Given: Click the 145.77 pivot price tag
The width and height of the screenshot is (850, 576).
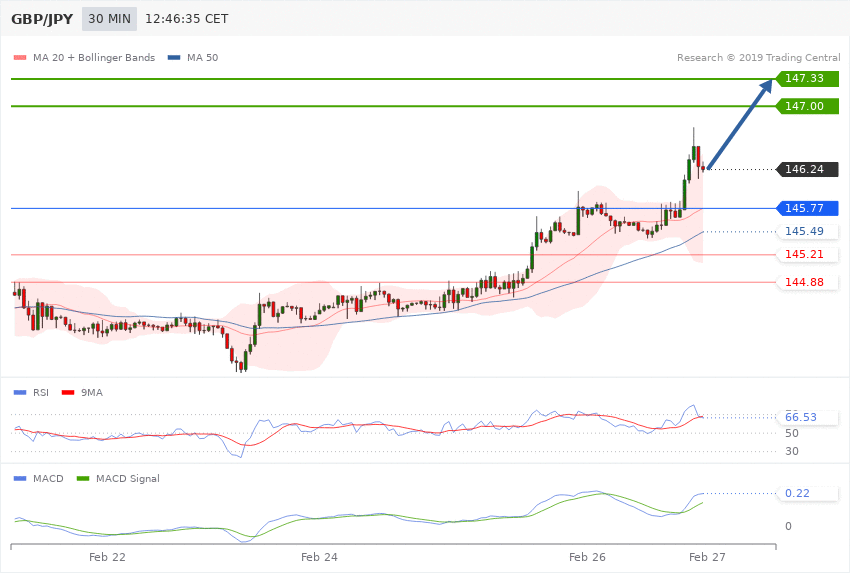Looking at the screenshot, I should 808,208.
